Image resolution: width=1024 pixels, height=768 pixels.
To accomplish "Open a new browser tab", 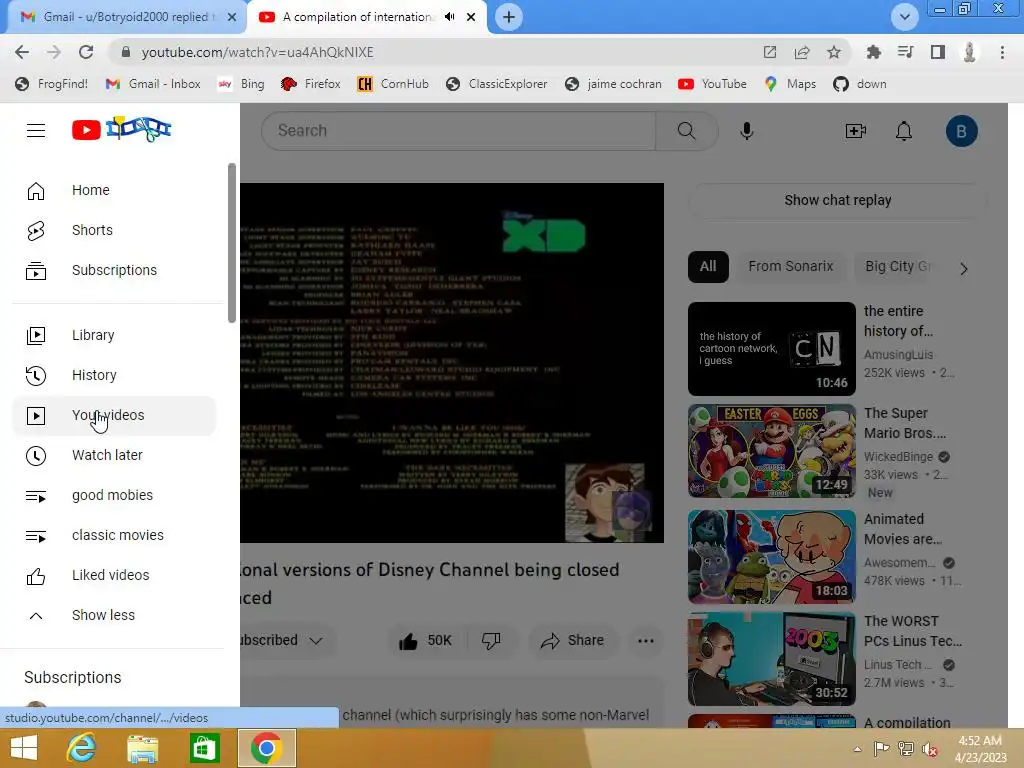I will [509, 17].
